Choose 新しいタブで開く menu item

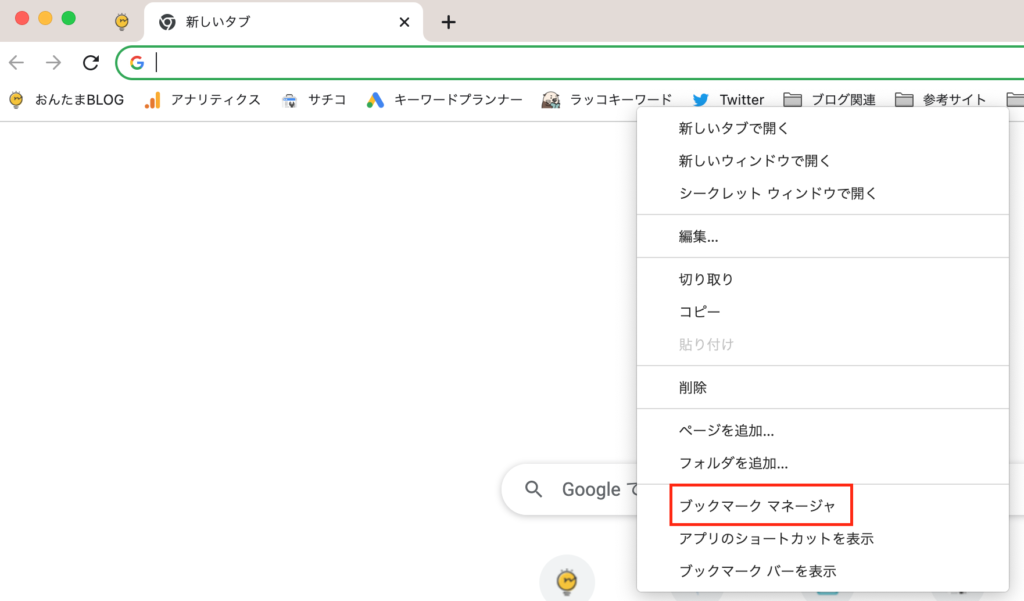pos(823,129)
